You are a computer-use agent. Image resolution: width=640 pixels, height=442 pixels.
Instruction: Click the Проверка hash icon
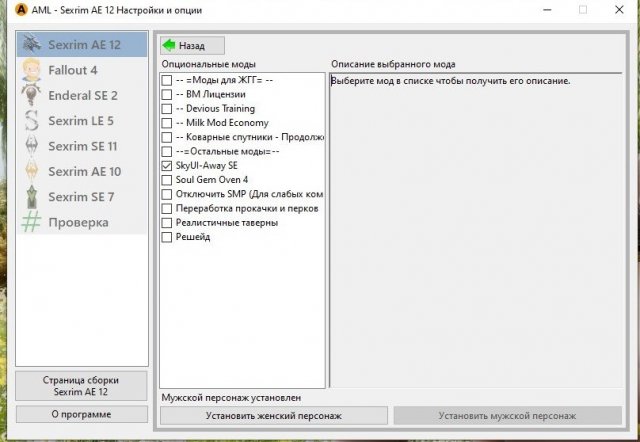[32, 222]
